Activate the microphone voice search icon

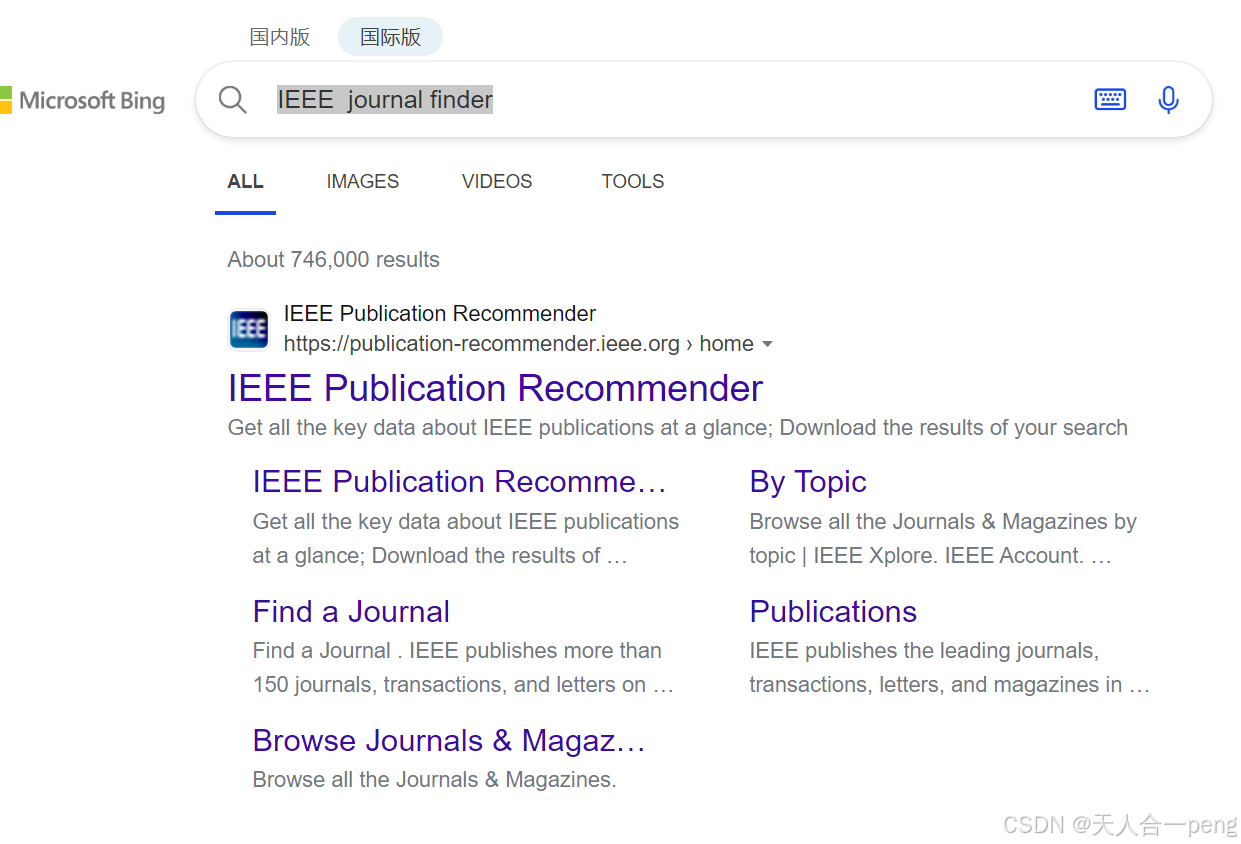[1168, 99]
